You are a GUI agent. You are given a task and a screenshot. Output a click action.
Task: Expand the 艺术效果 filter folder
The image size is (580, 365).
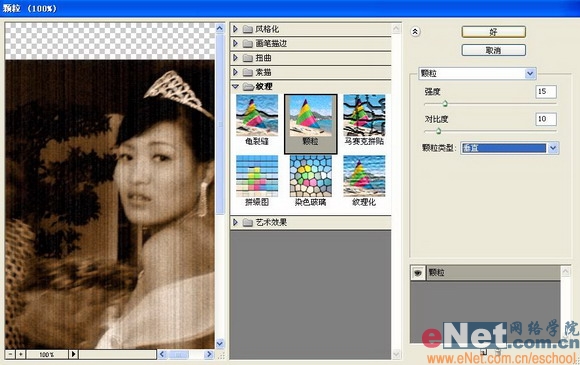235,222
